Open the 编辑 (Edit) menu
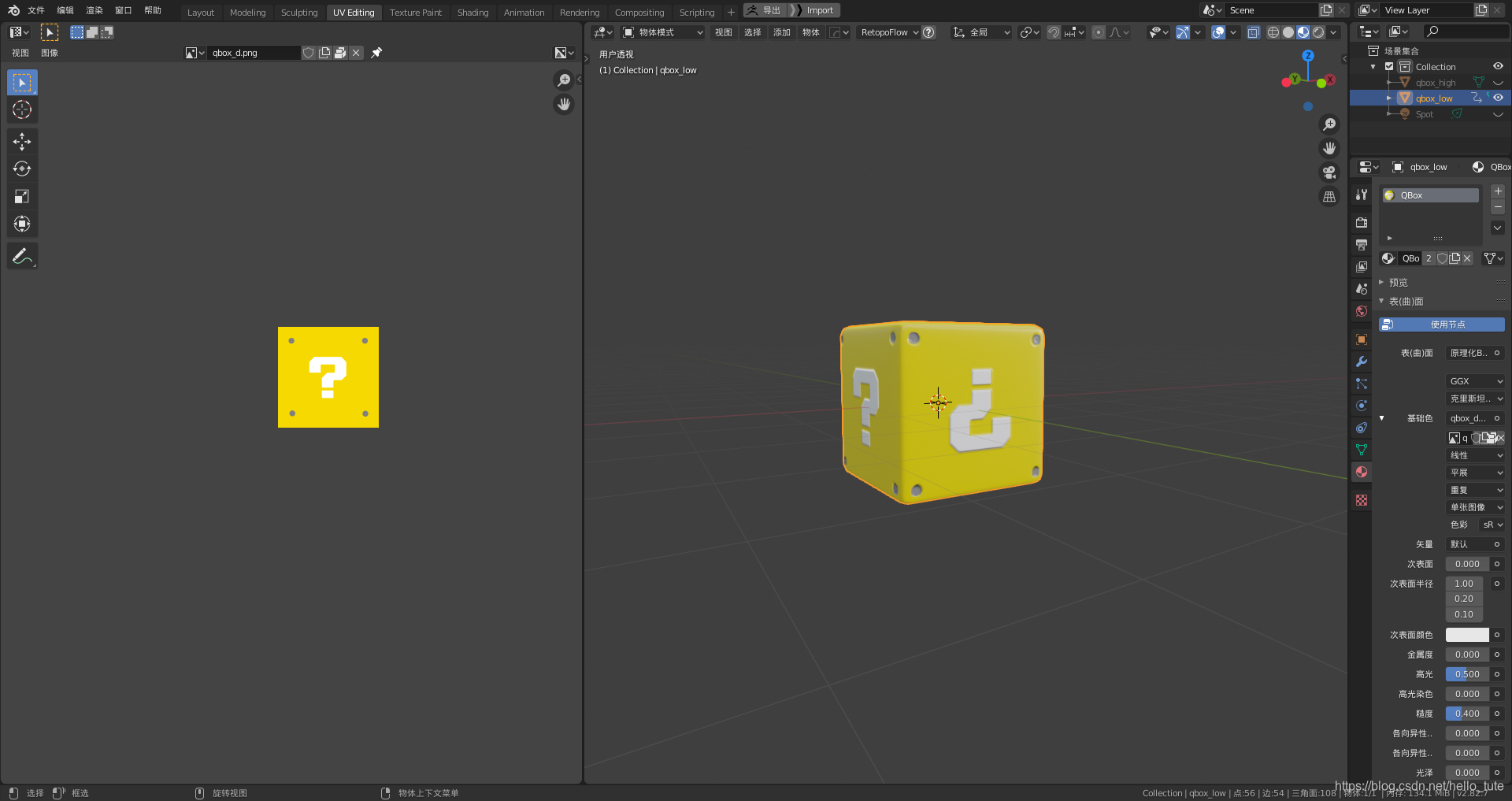The image size is (1512, 801). [x=65, y=10]
